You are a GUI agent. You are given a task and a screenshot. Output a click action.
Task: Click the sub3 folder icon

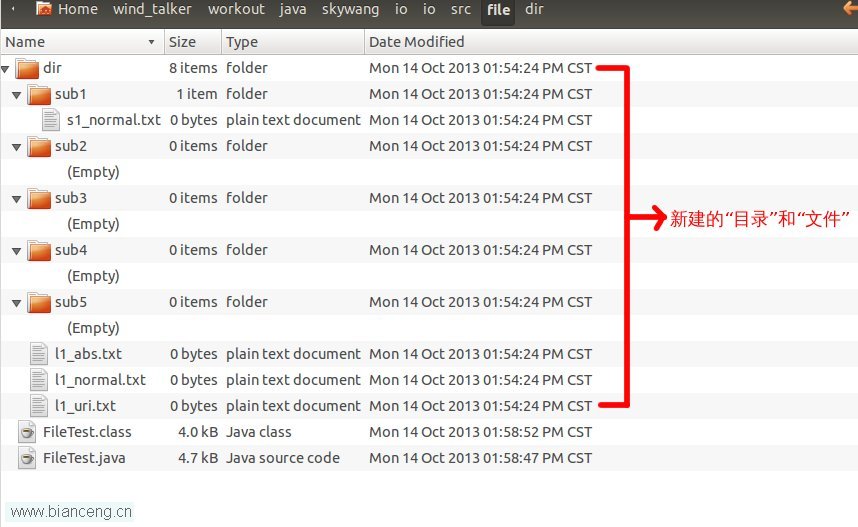click(39, 198)
